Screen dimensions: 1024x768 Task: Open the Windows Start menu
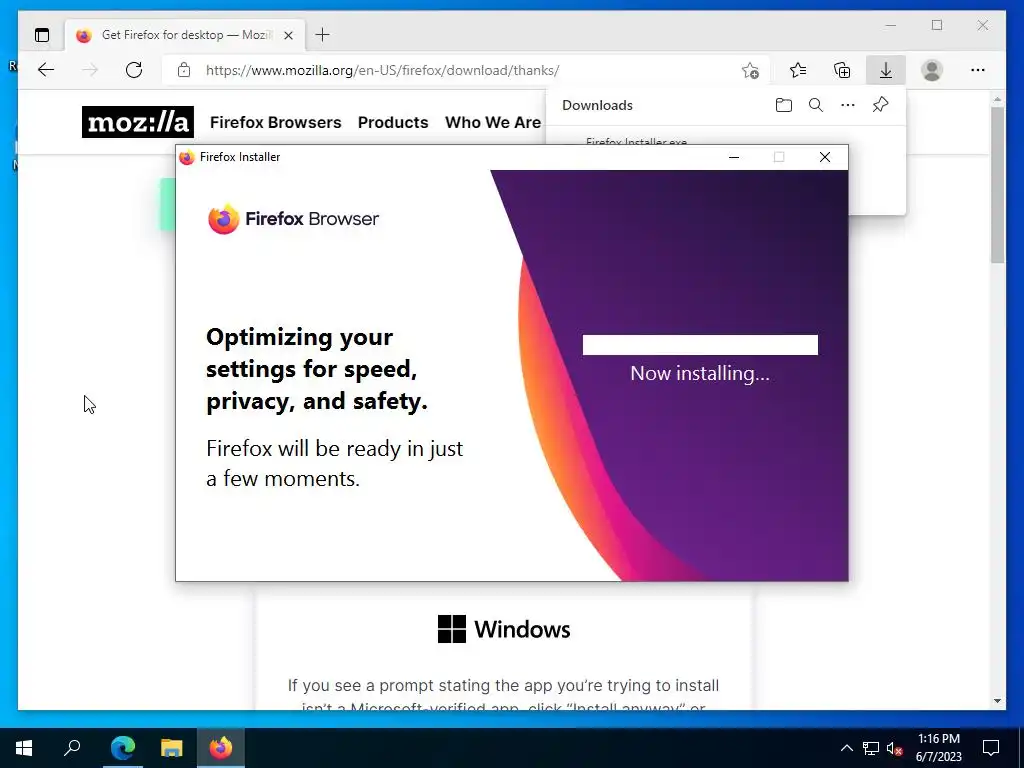(24, 748)
